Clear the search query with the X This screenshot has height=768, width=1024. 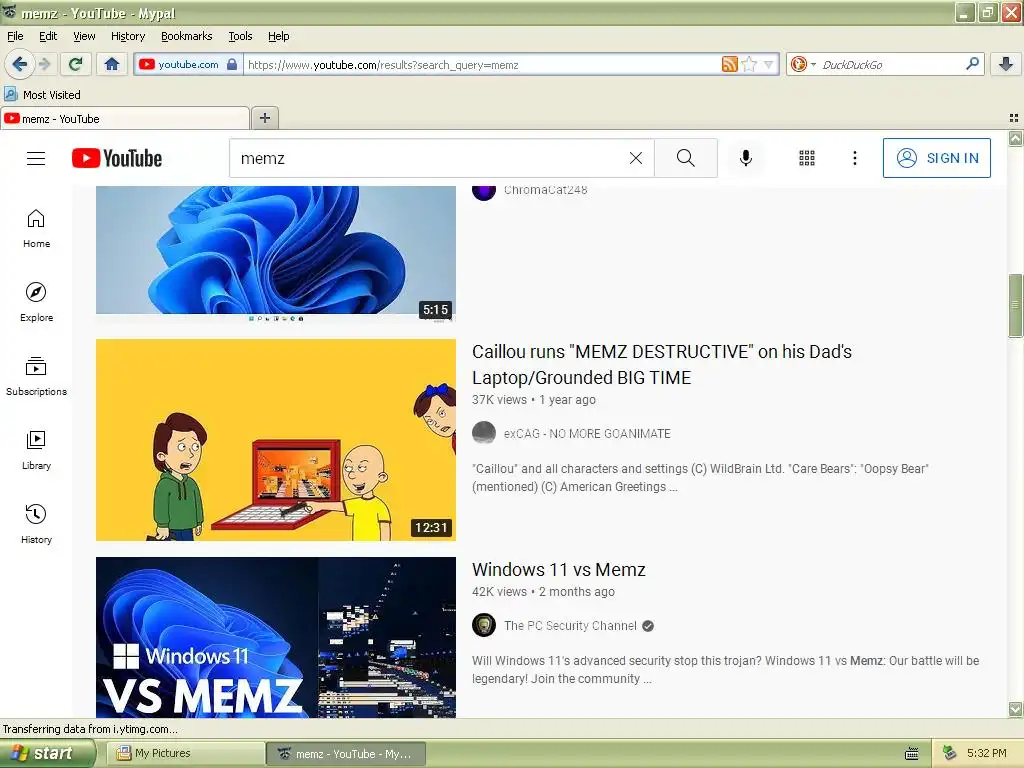tap(635, 158)
